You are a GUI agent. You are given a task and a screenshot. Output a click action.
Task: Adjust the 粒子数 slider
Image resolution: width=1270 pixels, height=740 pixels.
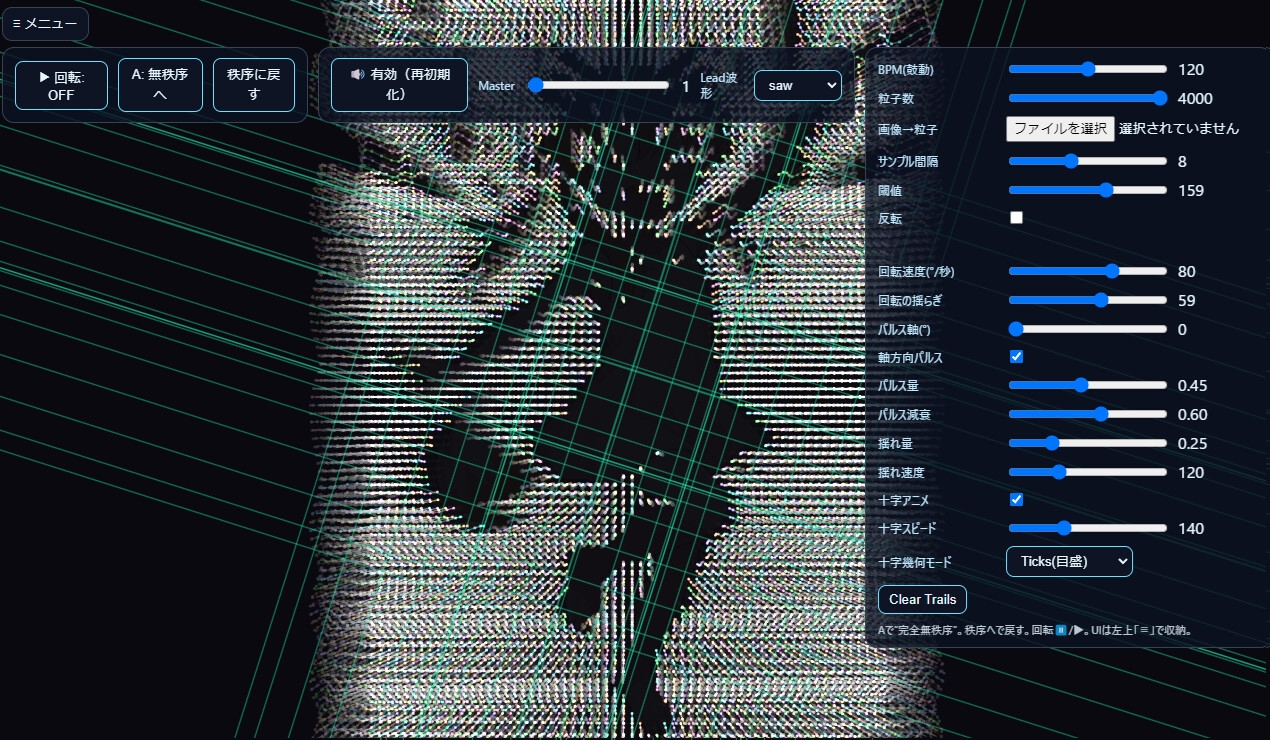click(x=1087, y=98)
